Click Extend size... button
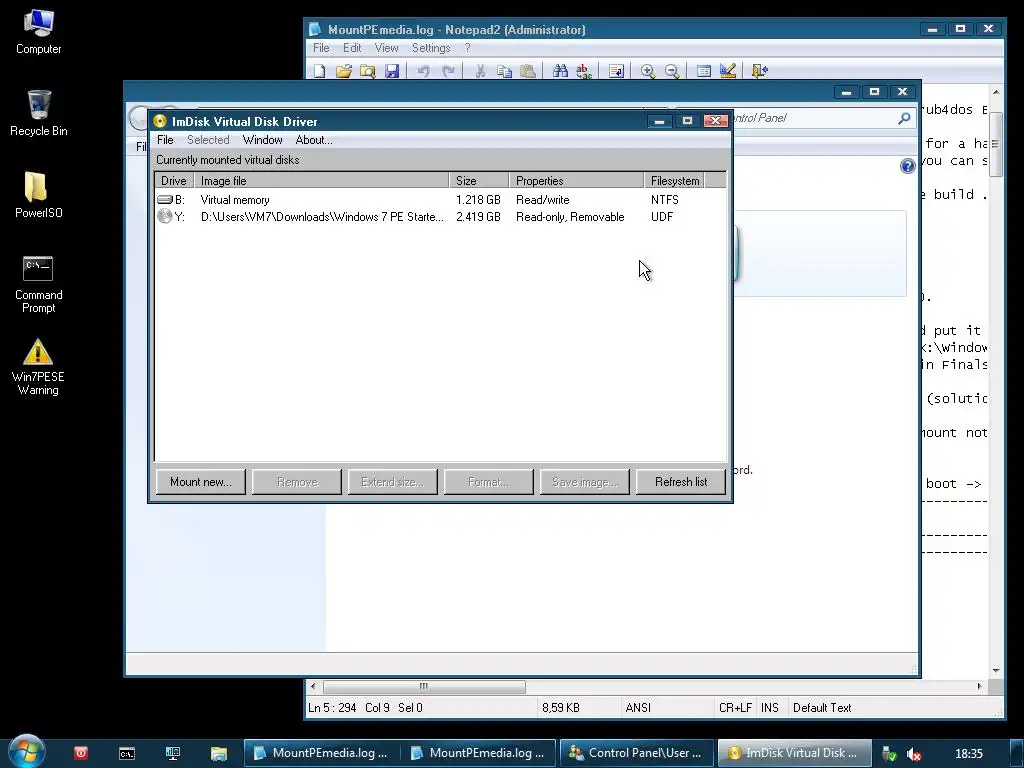The height and width of the screenshot is (768, 1024). coord(392,482)
